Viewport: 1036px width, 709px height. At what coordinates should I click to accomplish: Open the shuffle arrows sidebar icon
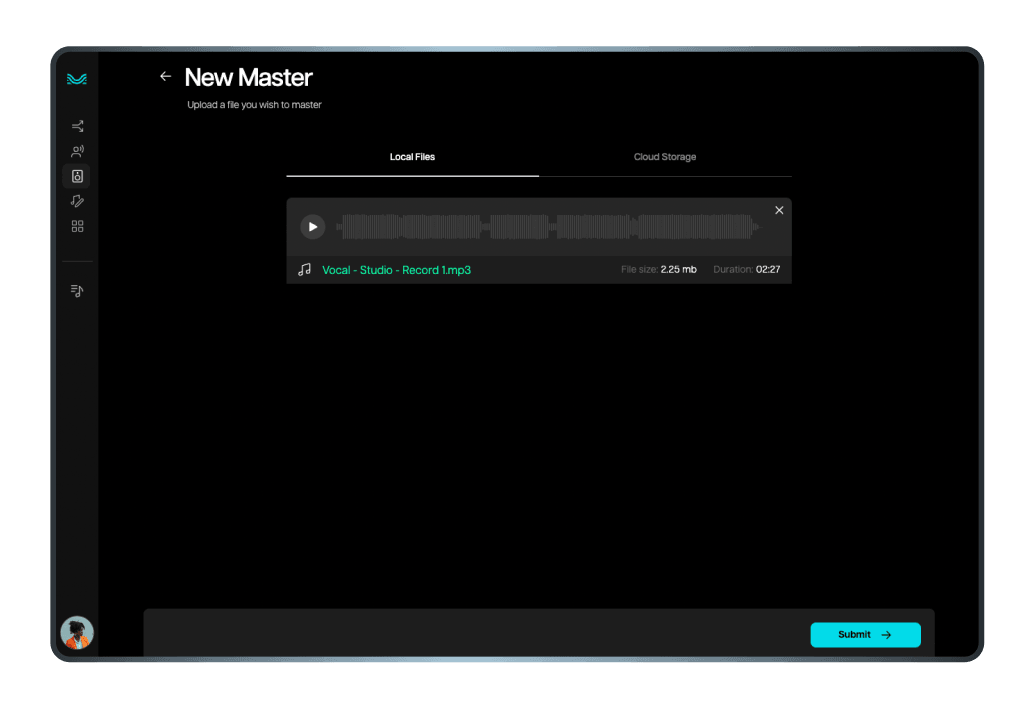(77, 126)
